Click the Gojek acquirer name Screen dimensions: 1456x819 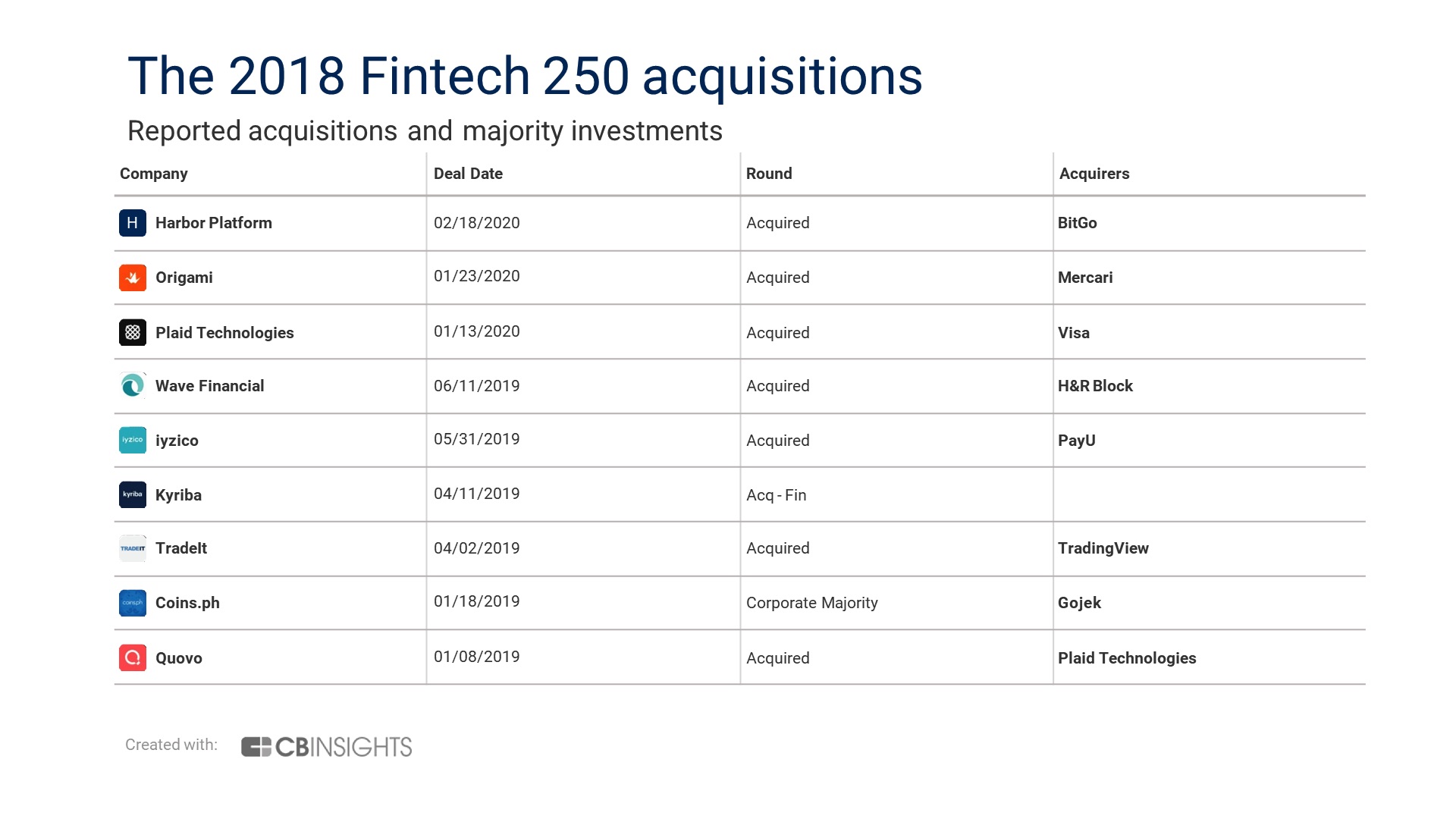click(x=1079, y=603)
